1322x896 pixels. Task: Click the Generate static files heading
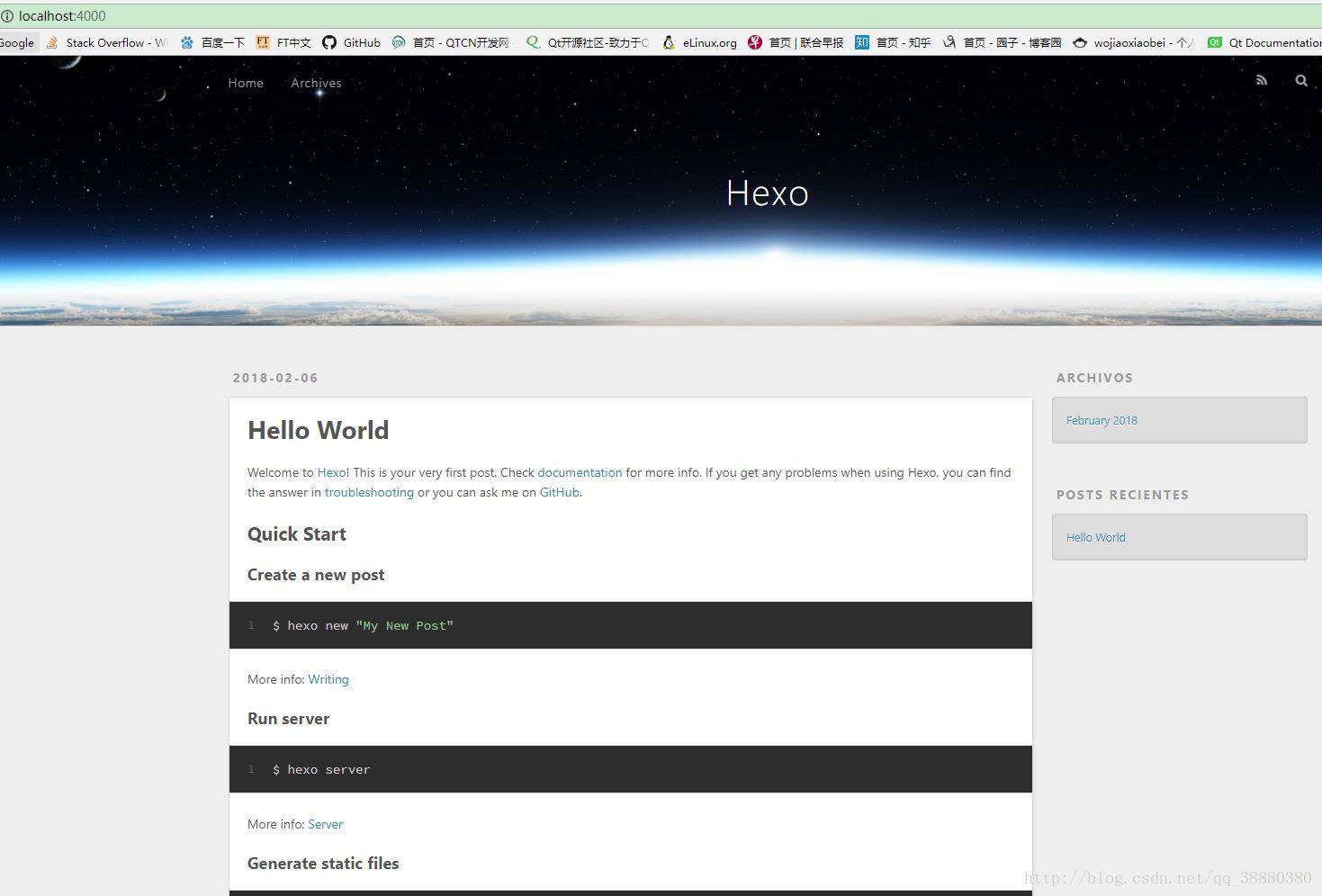323,864
